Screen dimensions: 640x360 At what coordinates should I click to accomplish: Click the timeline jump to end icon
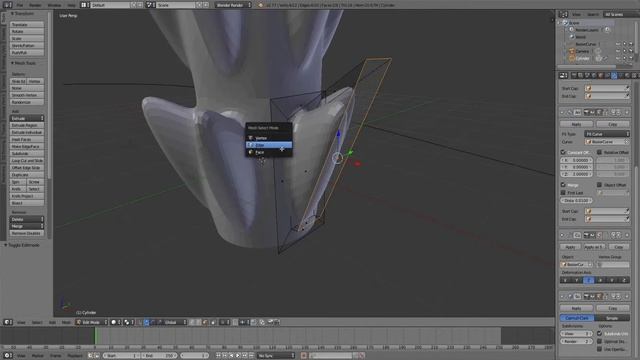click(251, 356)
